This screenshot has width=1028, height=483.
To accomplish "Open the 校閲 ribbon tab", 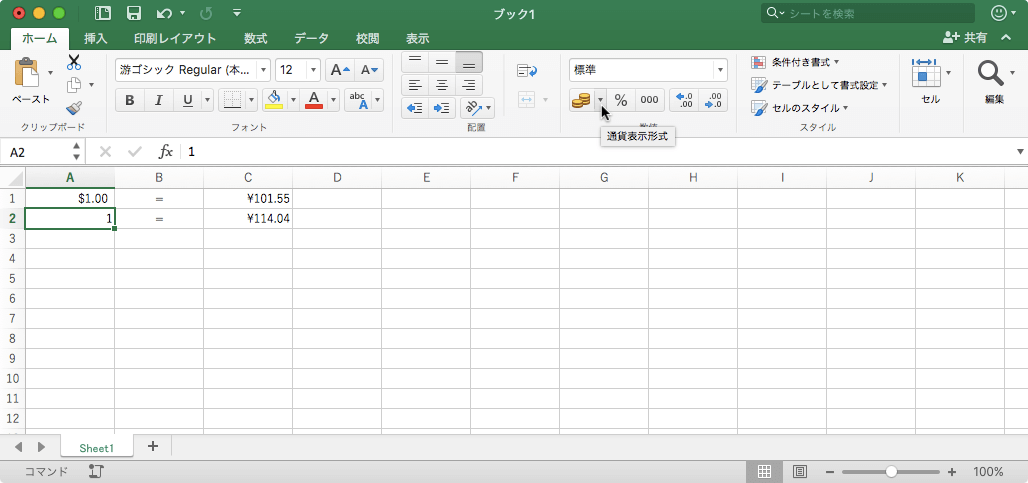I will click(x=367, y=39).
